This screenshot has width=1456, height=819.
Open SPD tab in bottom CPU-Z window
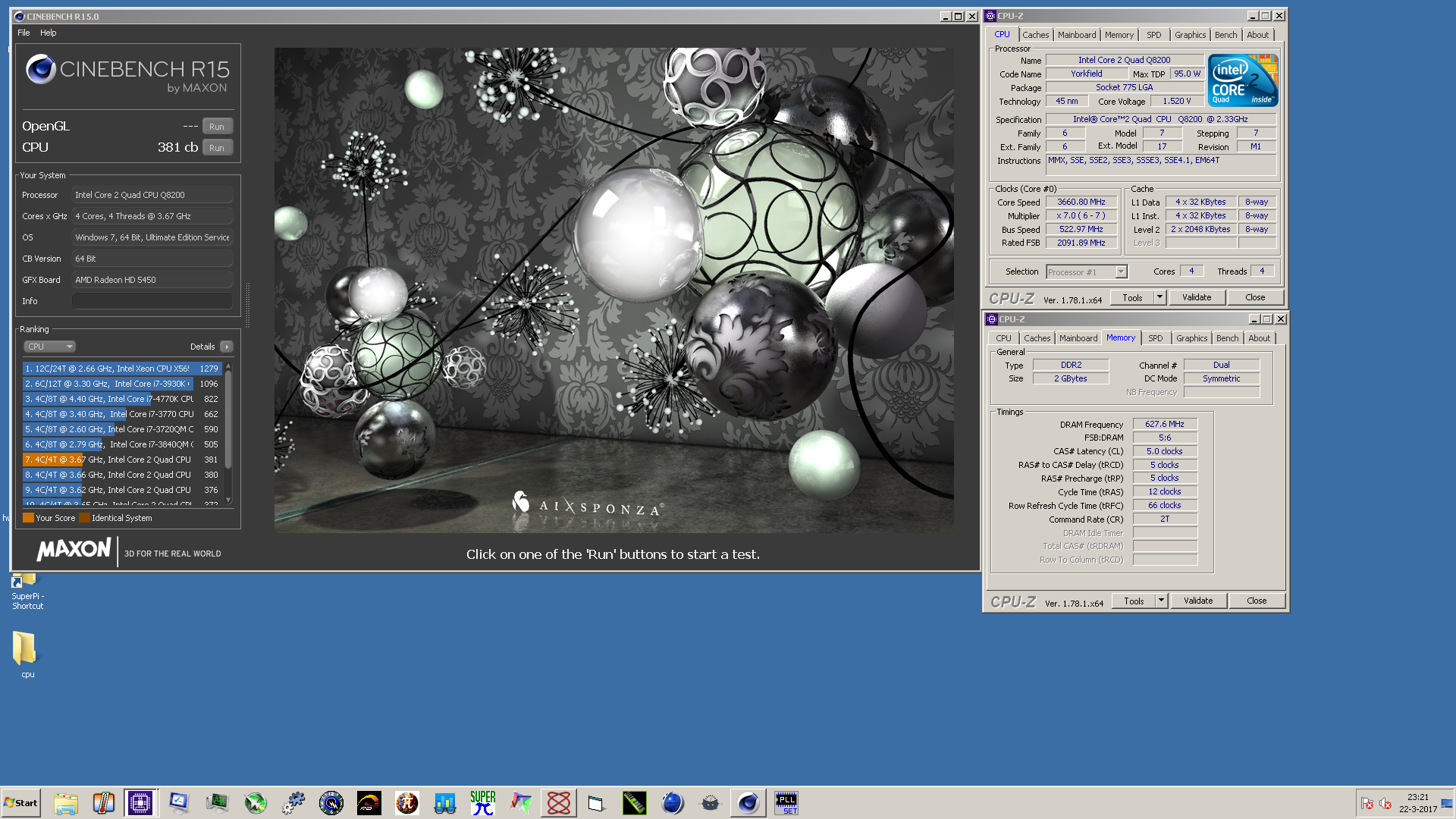click(1155, 338)
